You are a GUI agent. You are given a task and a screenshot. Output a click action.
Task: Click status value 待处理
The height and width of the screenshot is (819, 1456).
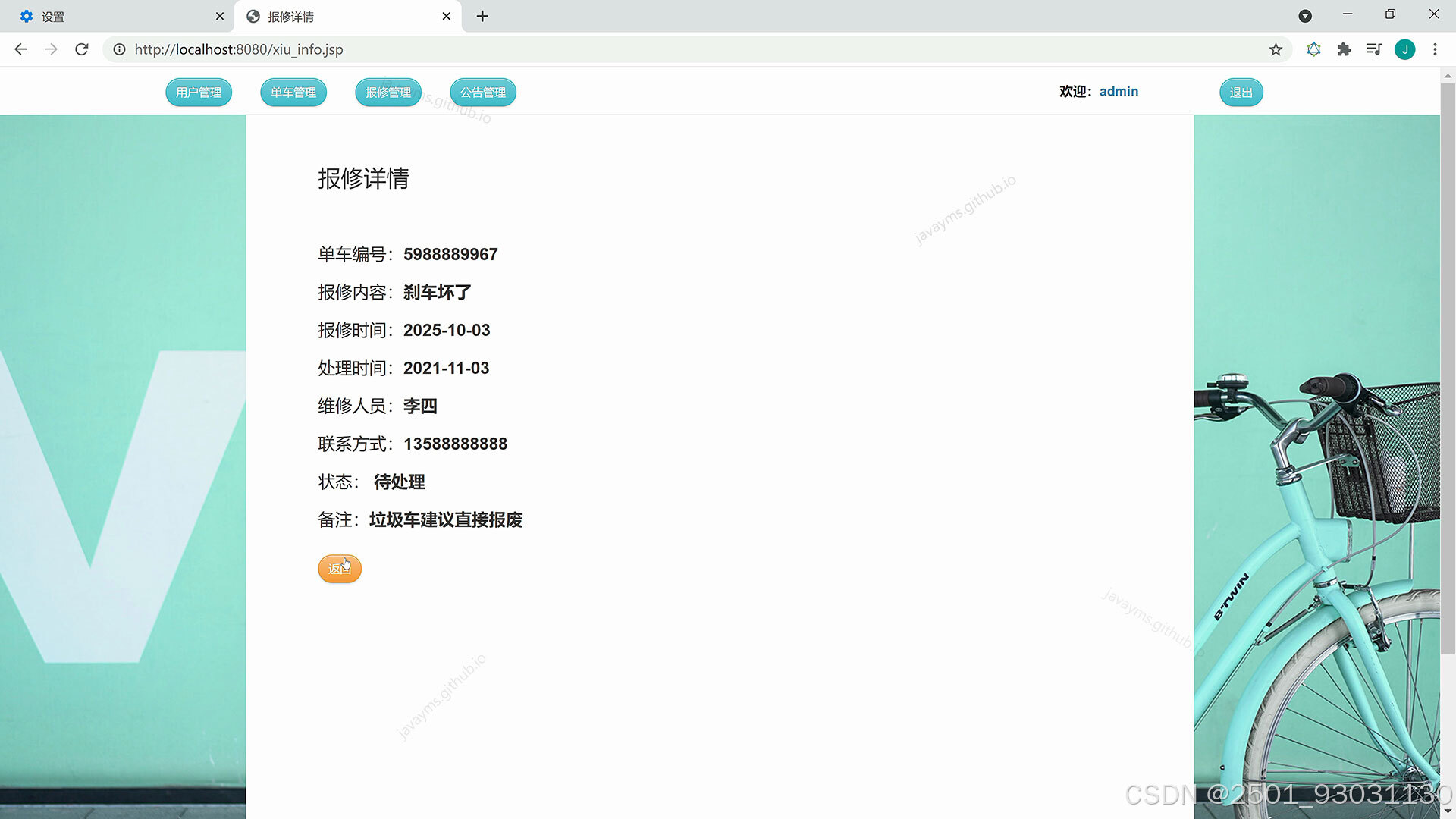[x=400, y=482]
